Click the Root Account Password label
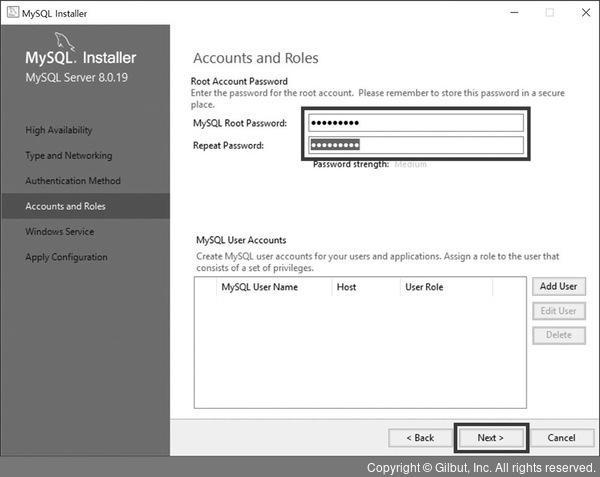The width and height of the screenshot is (600, 477). (239, 81)
